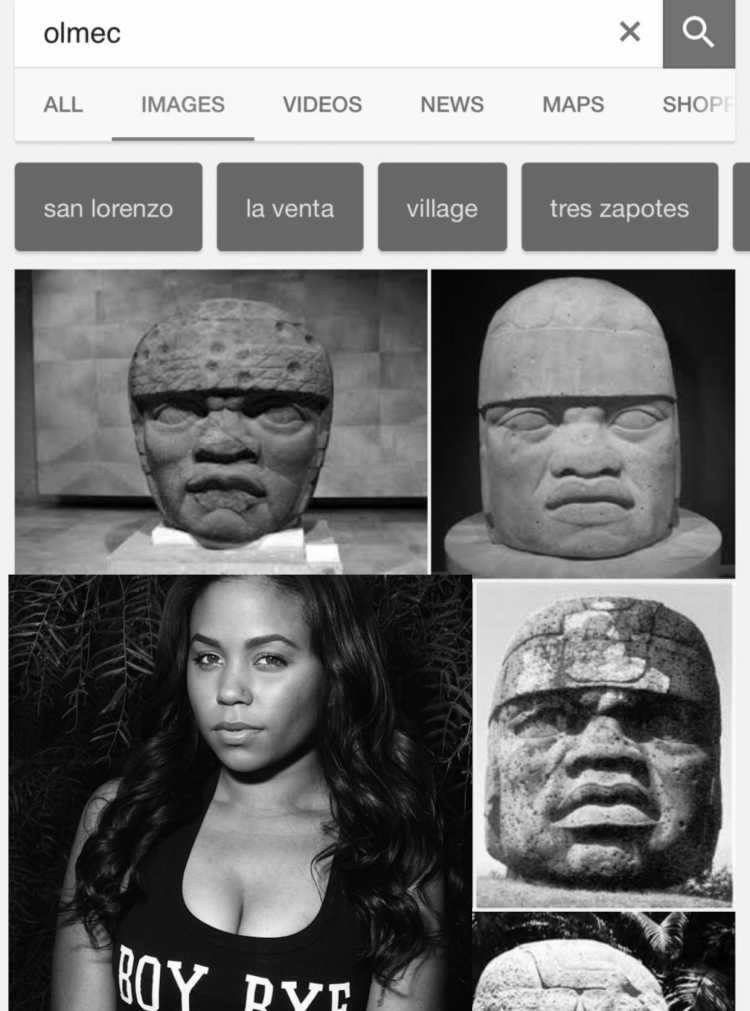Filter results by la venta chip
Image resolution: width=750 pixels, height=1011 pixels.
coord(290,207)
